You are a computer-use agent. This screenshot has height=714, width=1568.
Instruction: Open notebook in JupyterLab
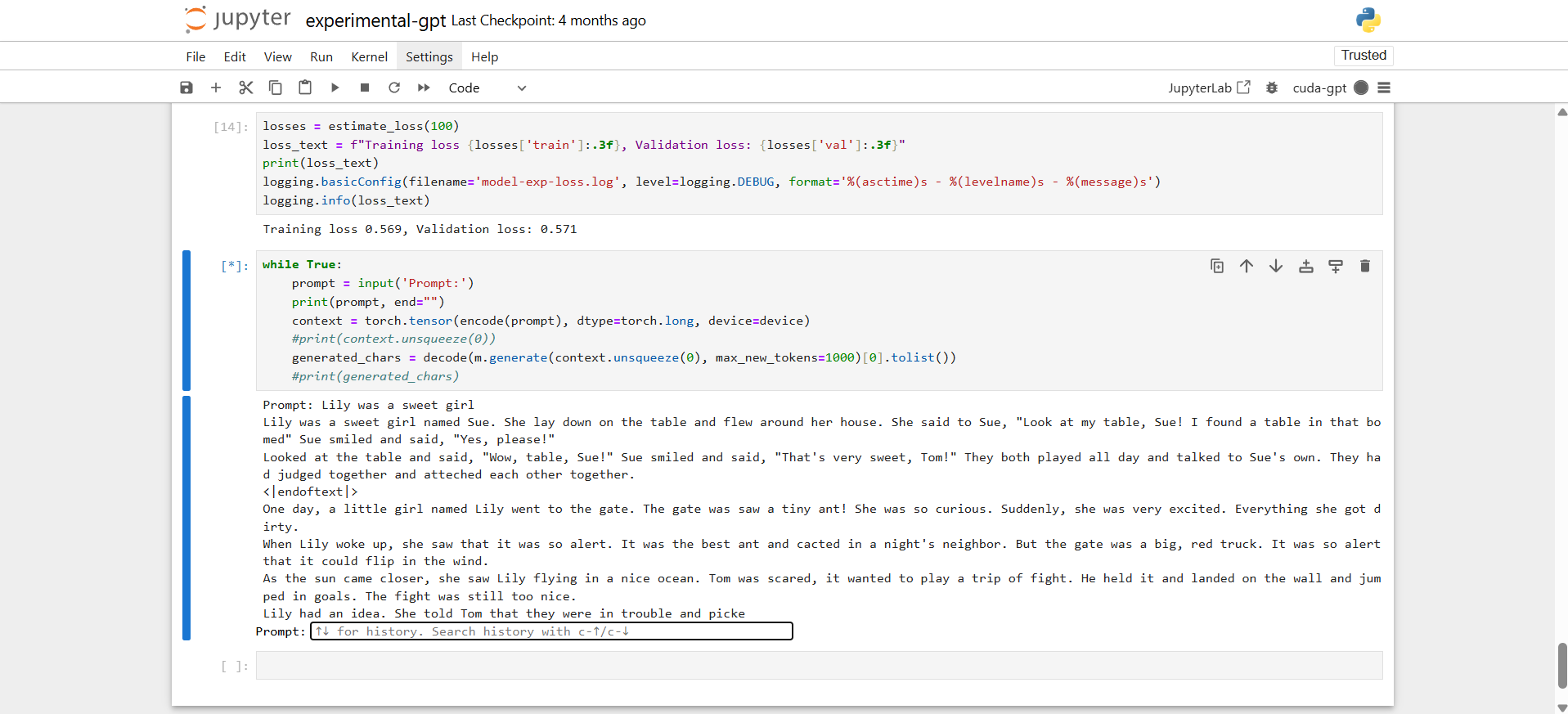(x=1209, y=88)
